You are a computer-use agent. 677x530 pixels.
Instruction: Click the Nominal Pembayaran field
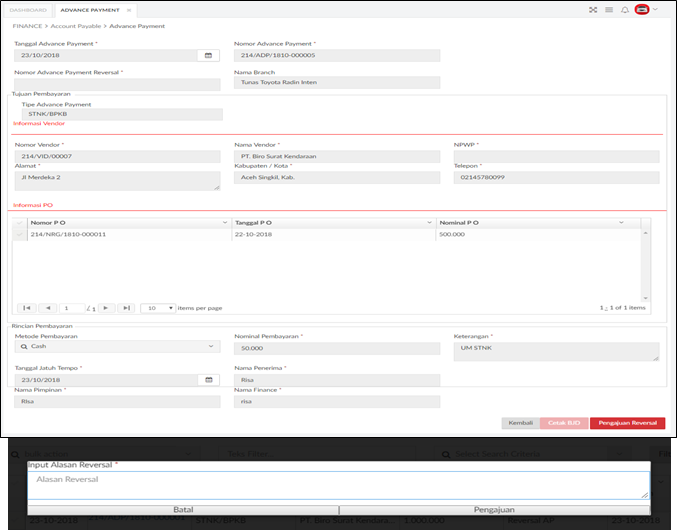pyautogui.click(x=337, y=348)
